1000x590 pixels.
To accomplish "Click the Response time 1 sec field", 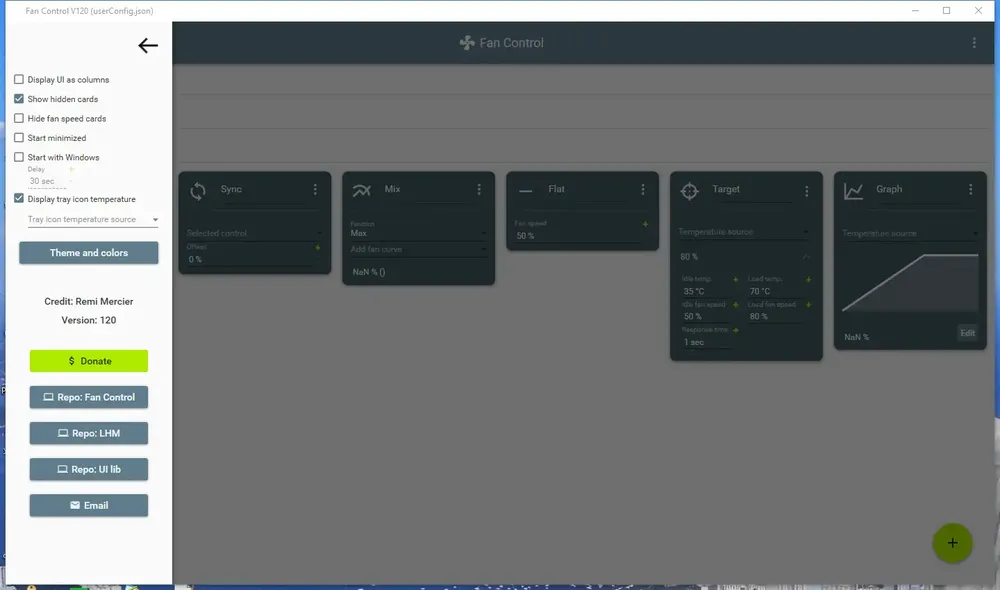I will [708, 343].
